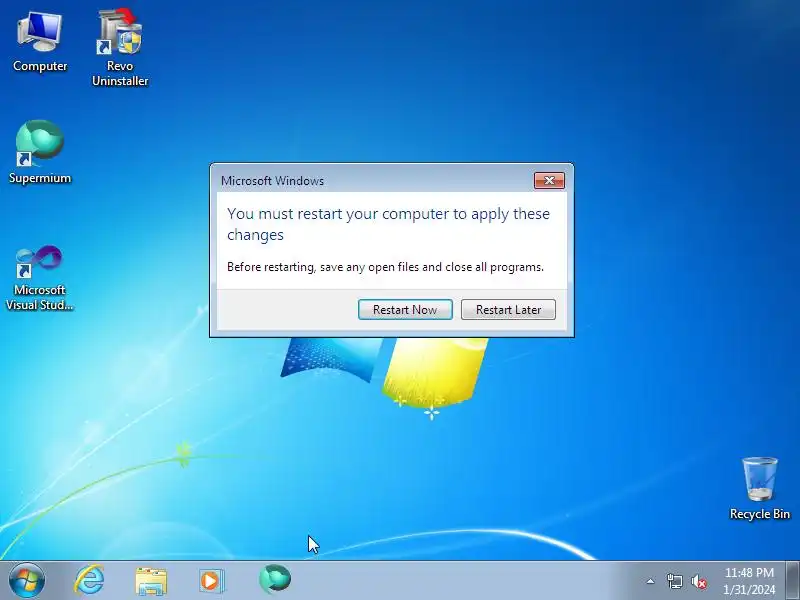Open the Windows Start menu orb
The image size is (800, 600).
pos(27,581)
